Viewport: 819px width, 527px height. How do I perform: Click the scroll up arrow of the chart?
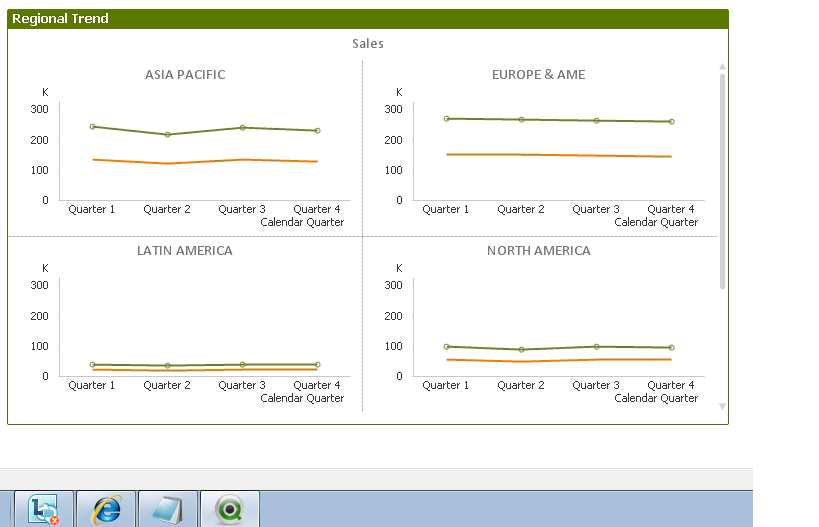722,66
